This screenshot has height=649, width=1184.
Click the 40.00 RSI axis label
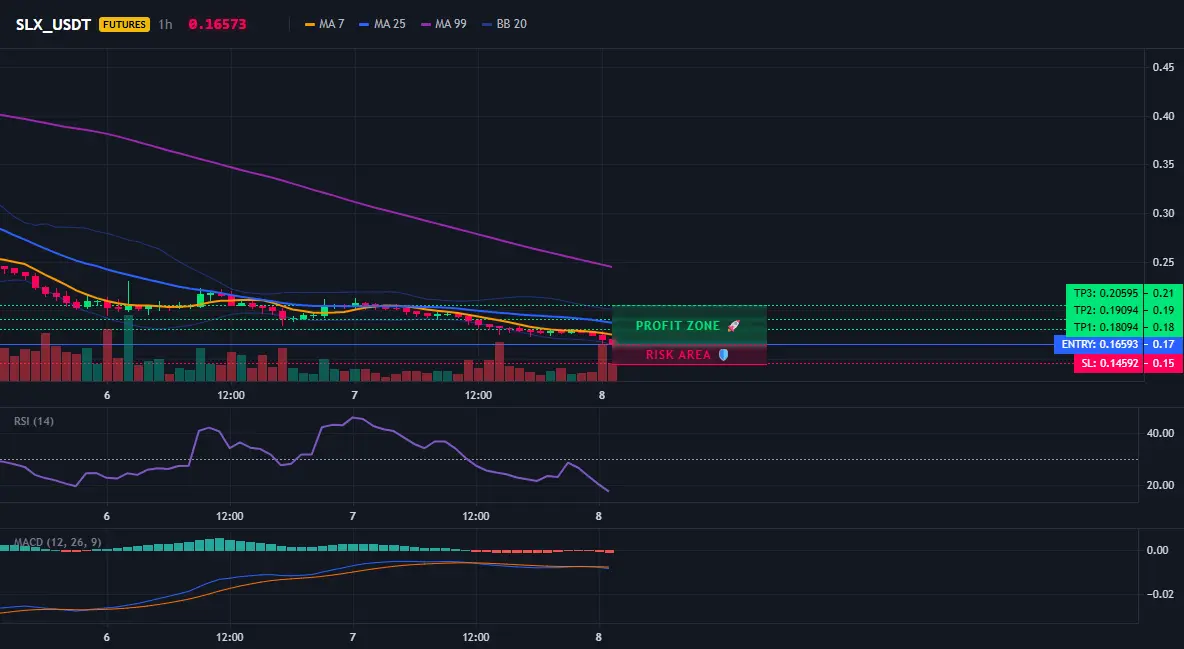[x=1161, y=433]
